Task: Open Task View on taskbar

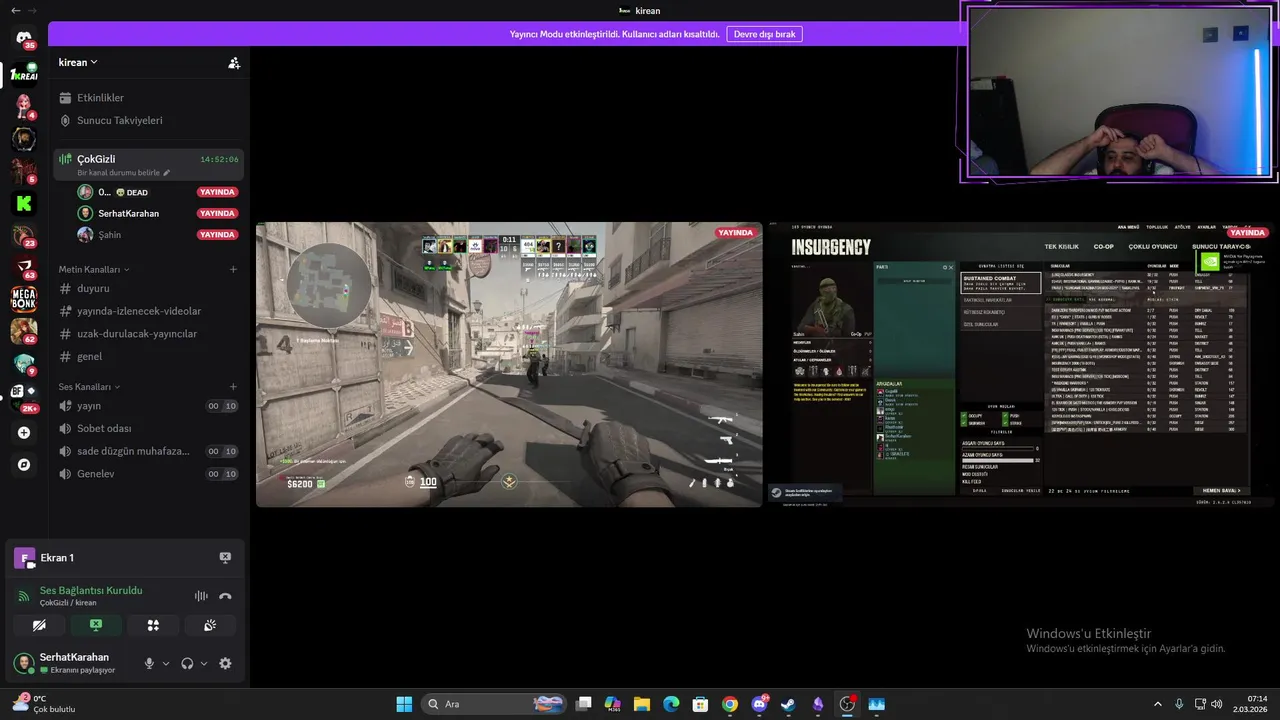Action: pos(584,704)
